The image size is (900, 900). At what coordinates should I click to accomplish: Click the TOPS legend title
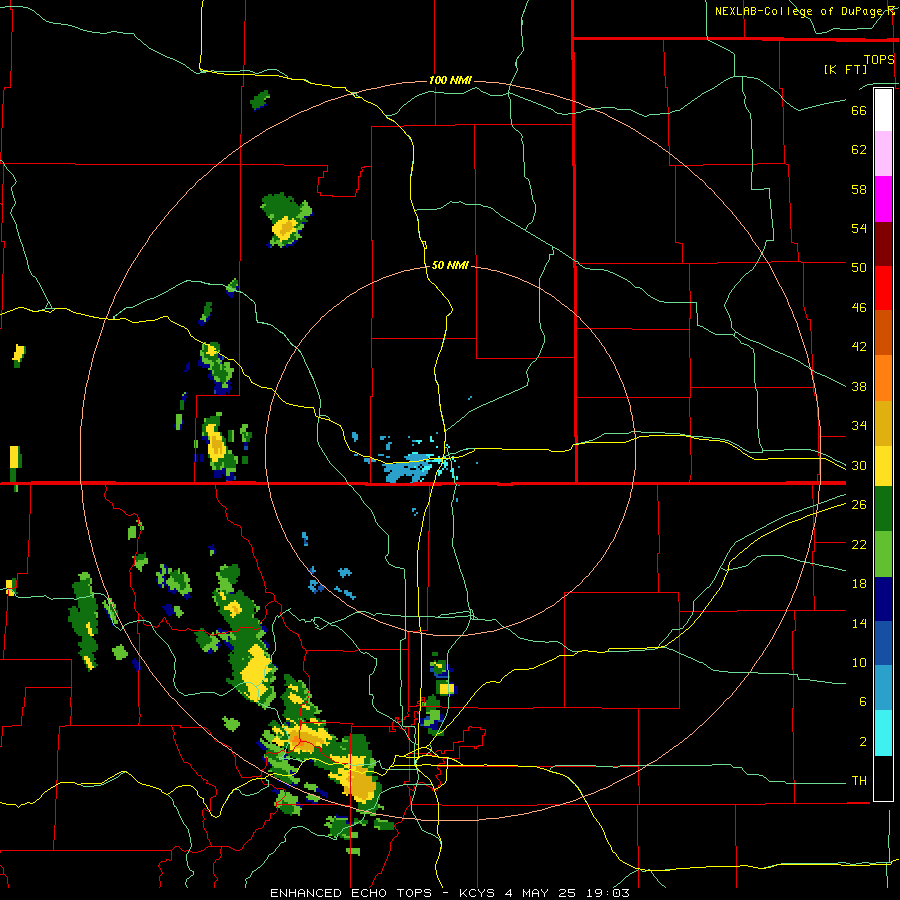pyautogui.click(x=879, y=60)
